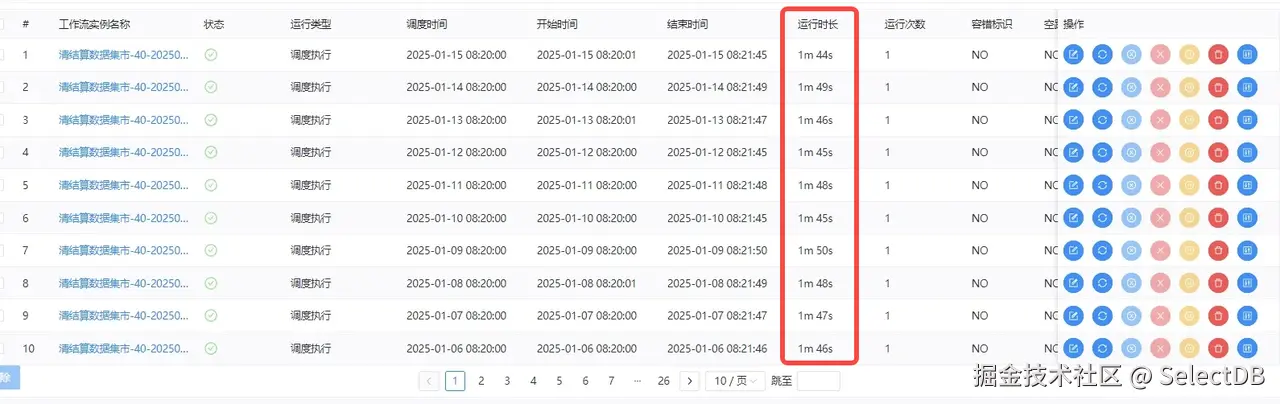The width and height of the screenshot is (1280, 404).
Task: Rerun the workflow instance in row 8
Action: click(1102, 283)
